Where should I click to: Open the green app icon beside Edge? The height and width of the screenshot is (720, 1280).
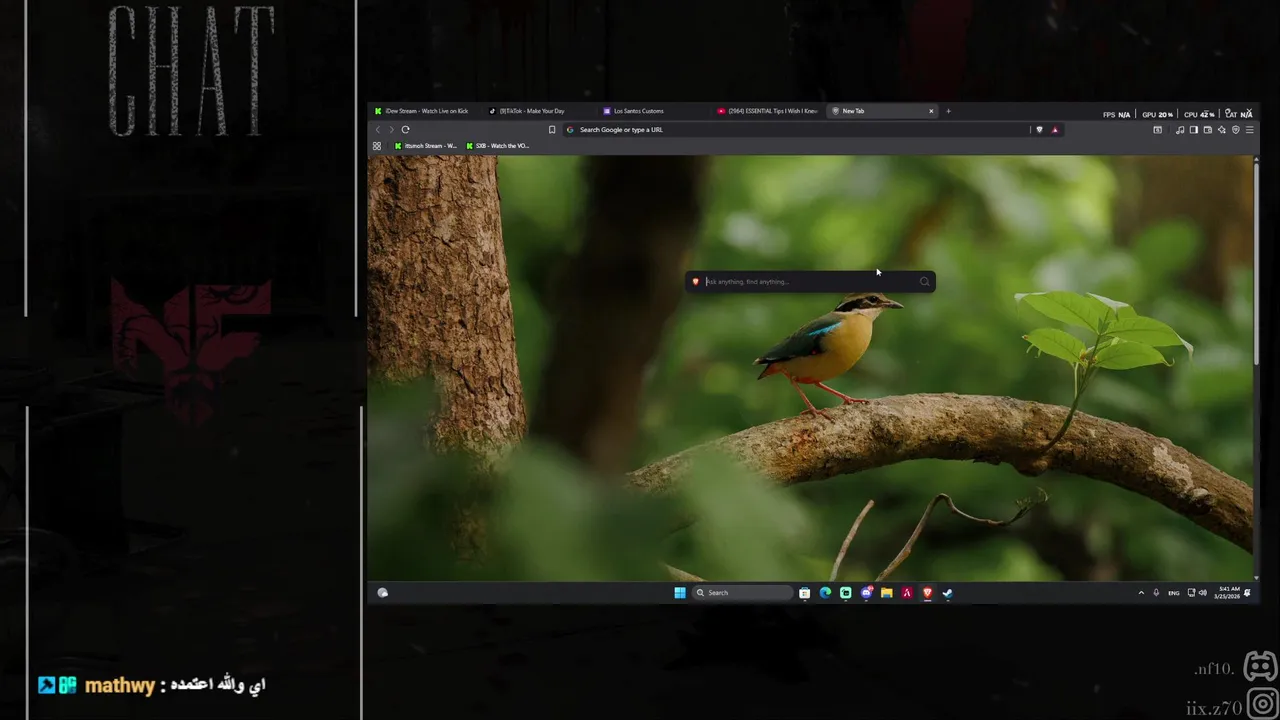(846, 593)
